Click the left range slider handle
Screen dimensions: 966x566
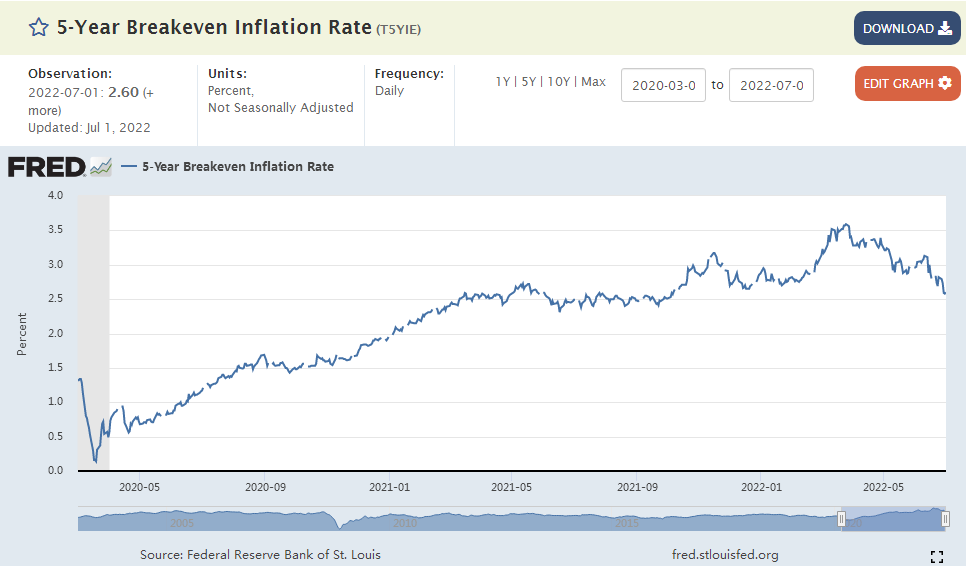(x=841, y=519)
